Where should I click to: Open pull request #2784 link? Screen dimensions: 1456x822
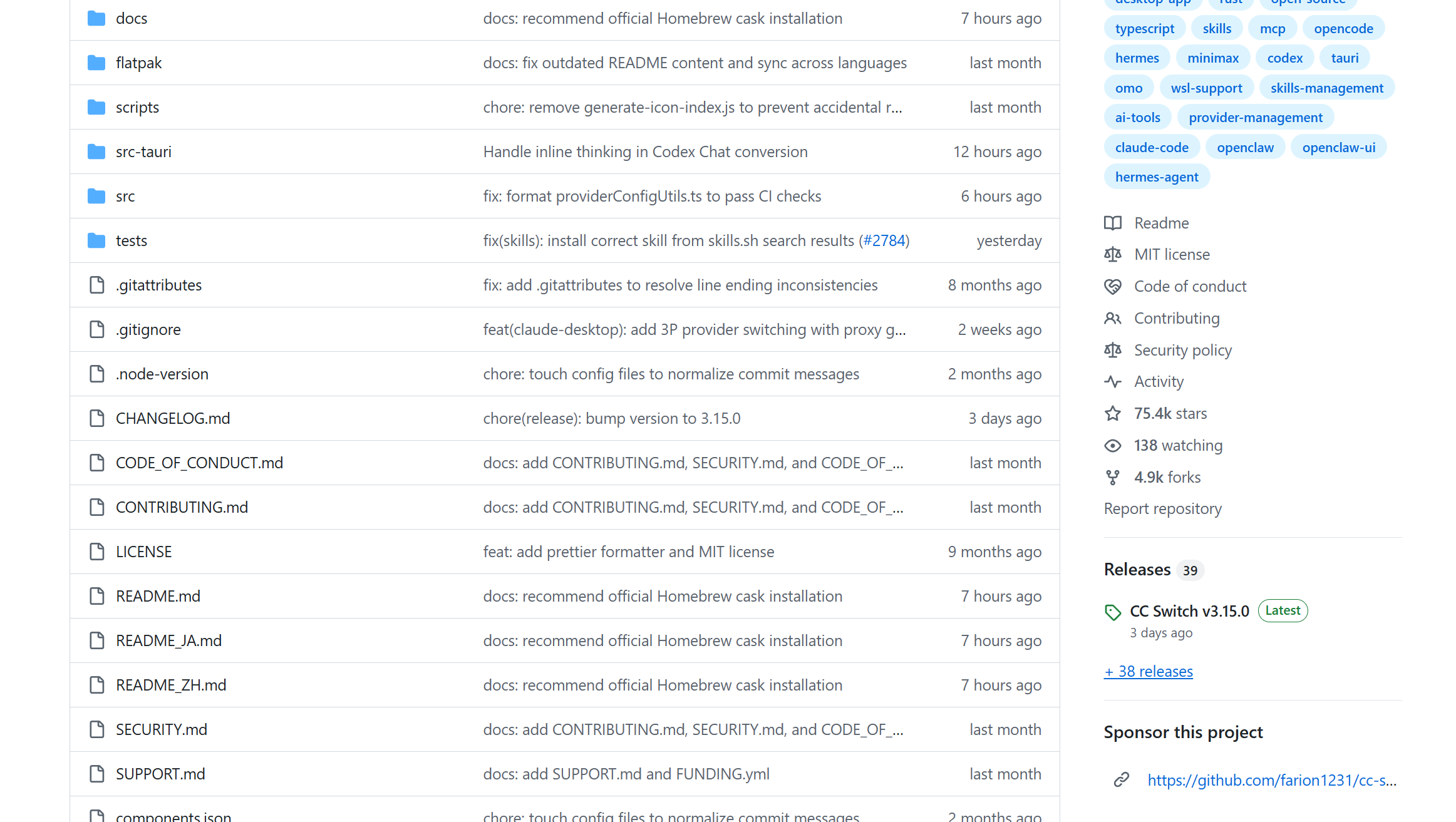coord(884,240)
